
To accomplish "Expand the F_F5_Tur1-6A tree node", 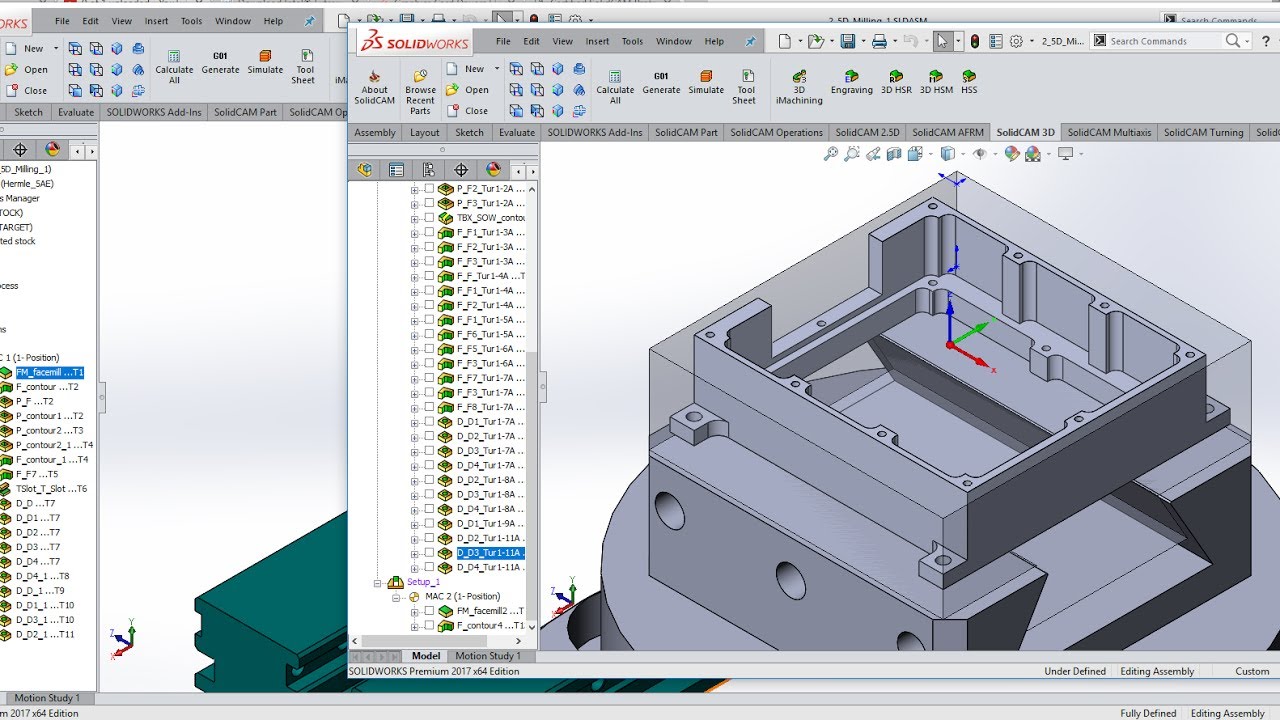I will coord(415,349).
